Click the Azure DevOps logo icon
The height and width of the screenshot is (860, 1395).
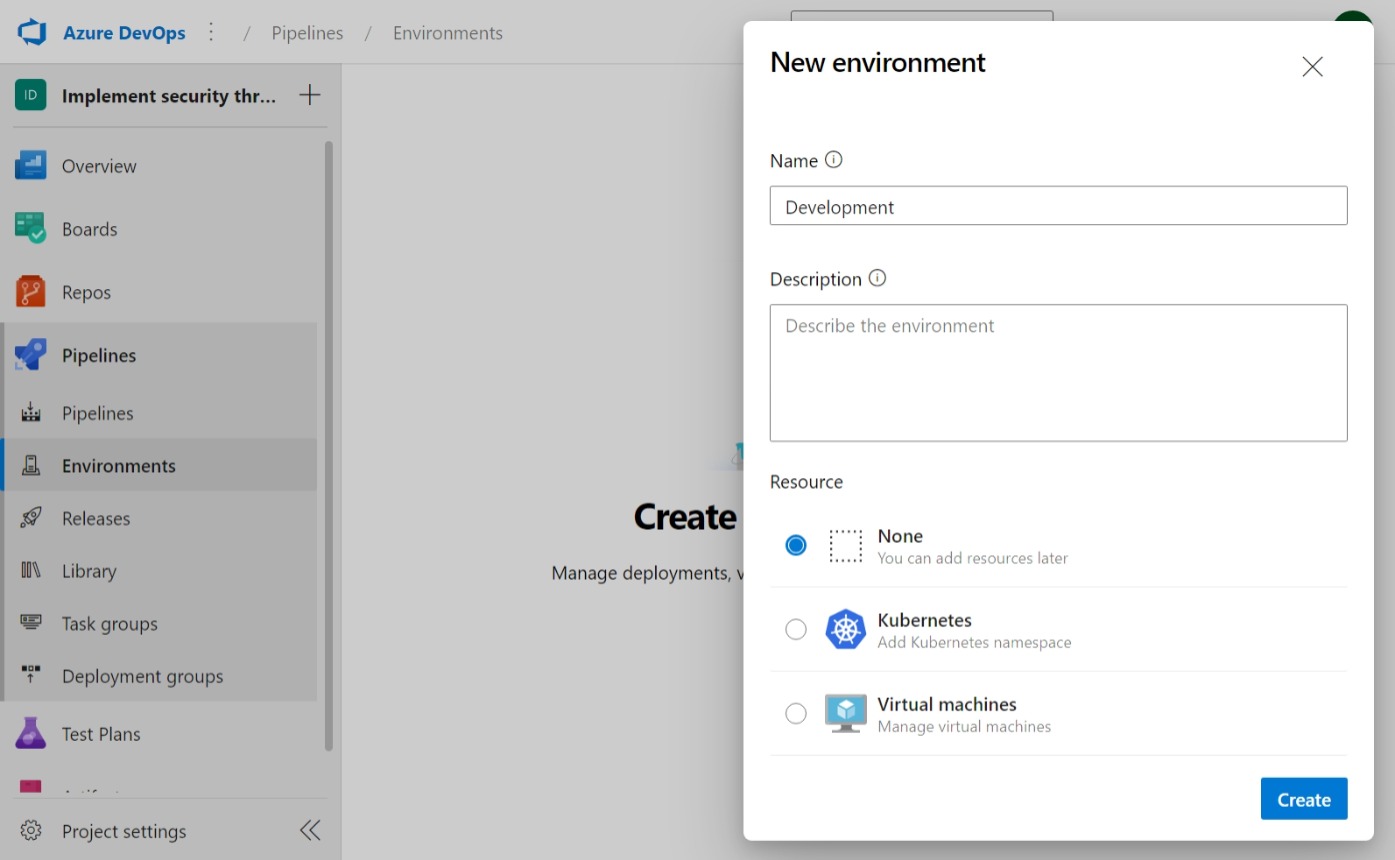pos(32,32)
